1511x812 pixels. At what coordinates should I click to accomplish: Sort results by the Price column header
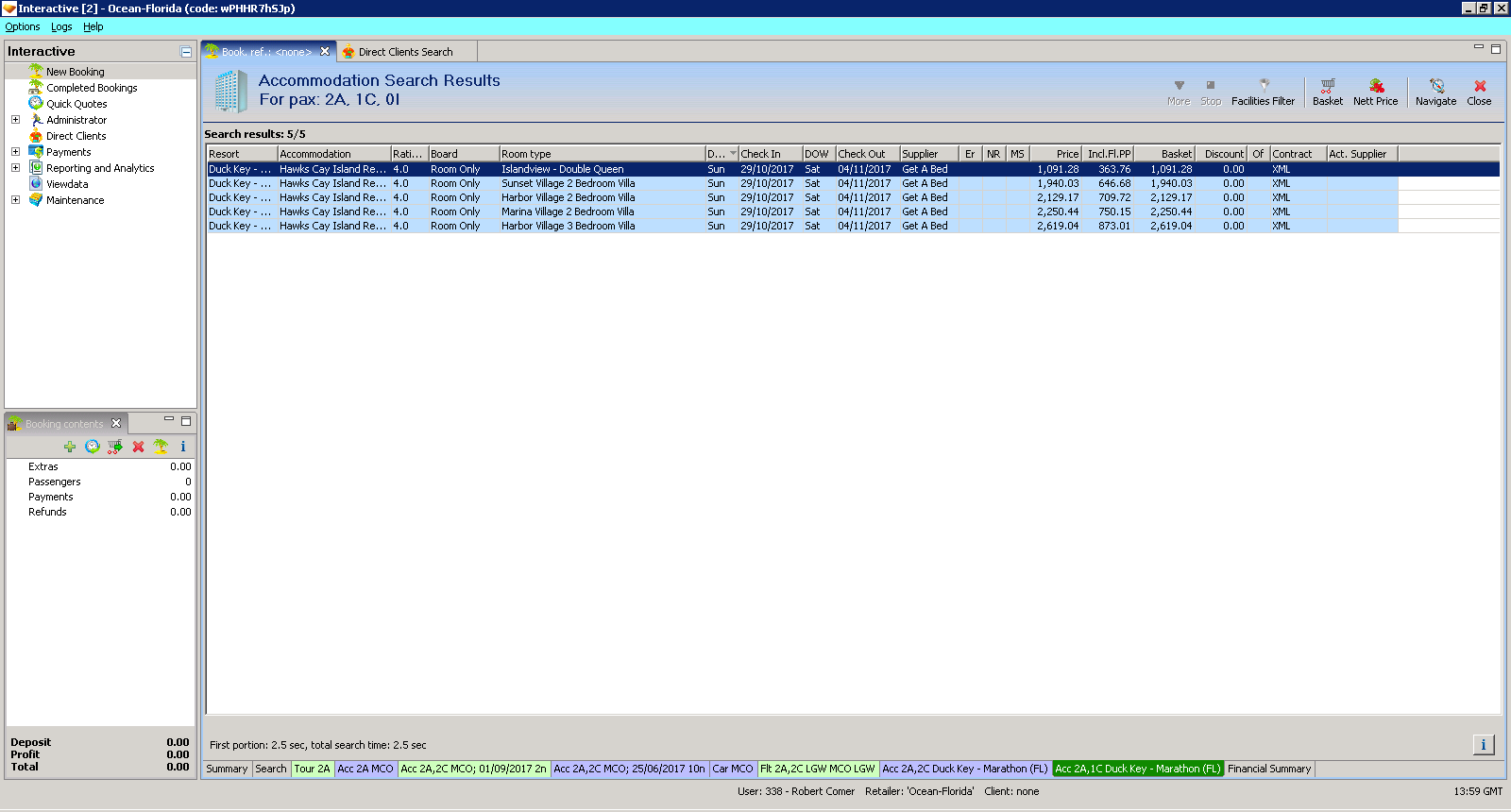[1056, 154]
